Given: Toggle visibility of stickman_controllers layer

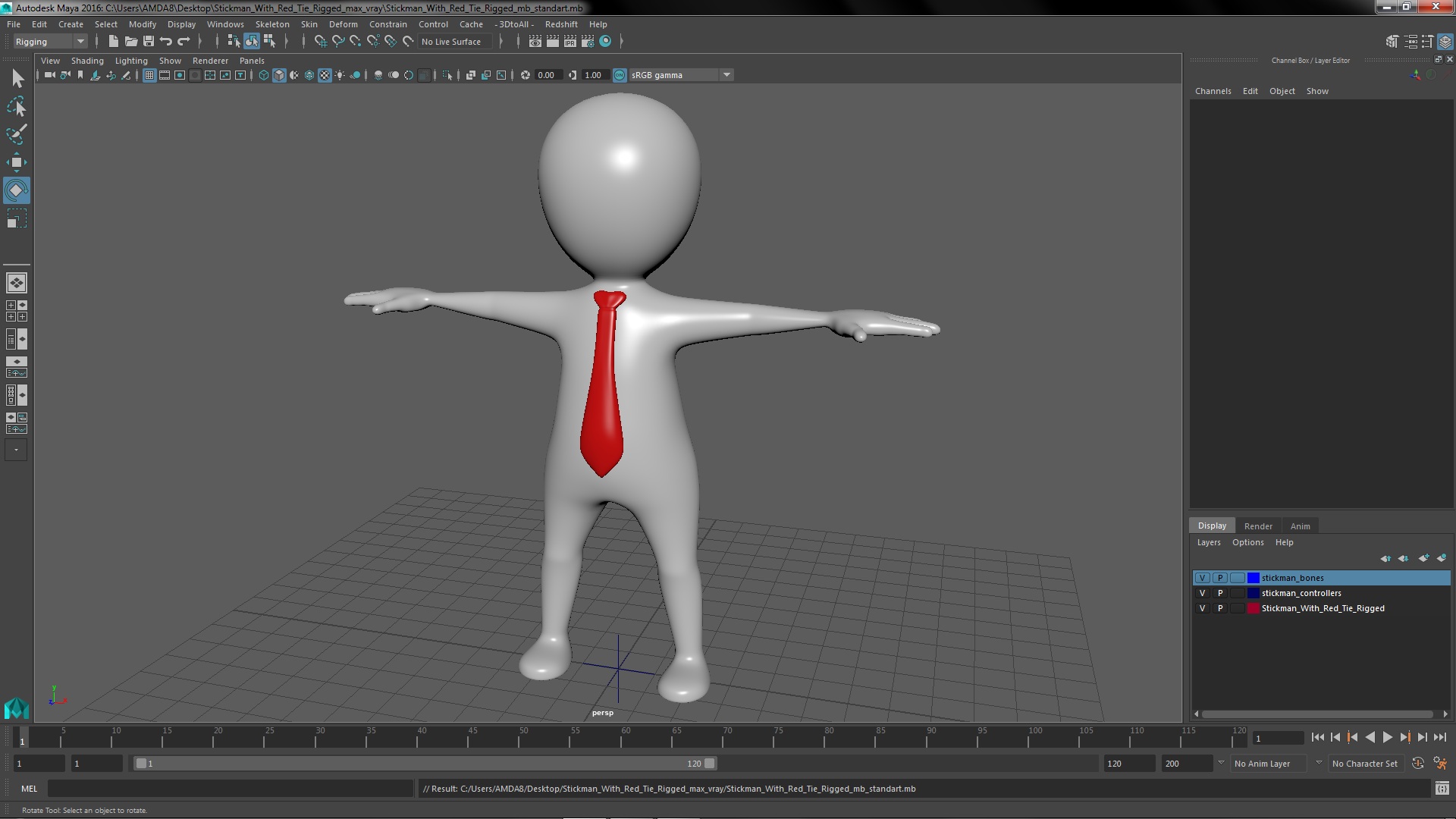Looking at the screenshot, I should 1202,593.
